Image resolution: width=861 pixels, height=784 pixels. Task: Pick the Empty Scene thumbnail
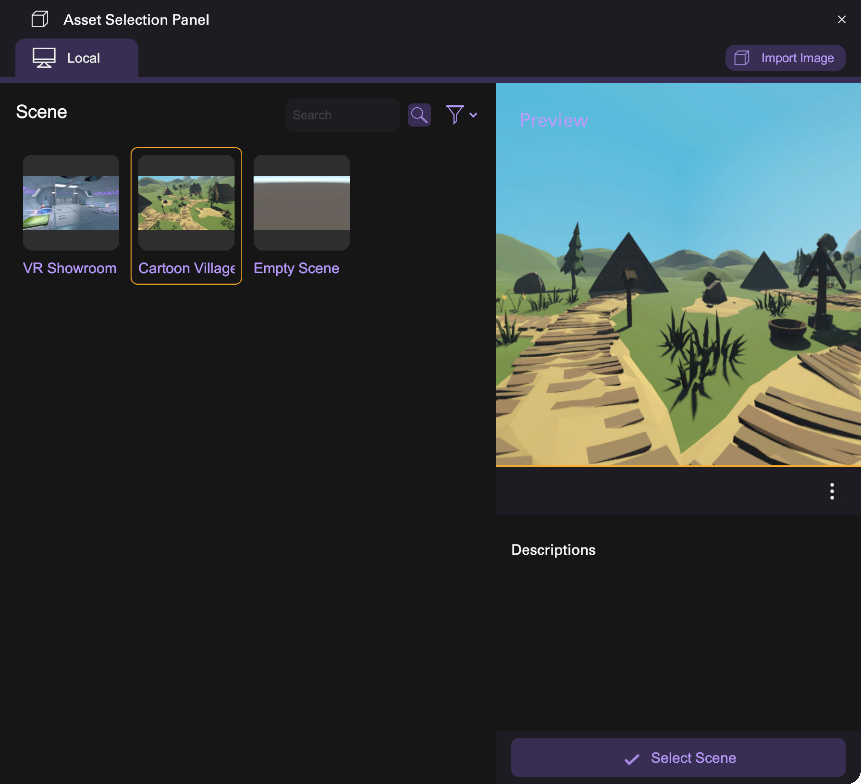tap(301, 203)
